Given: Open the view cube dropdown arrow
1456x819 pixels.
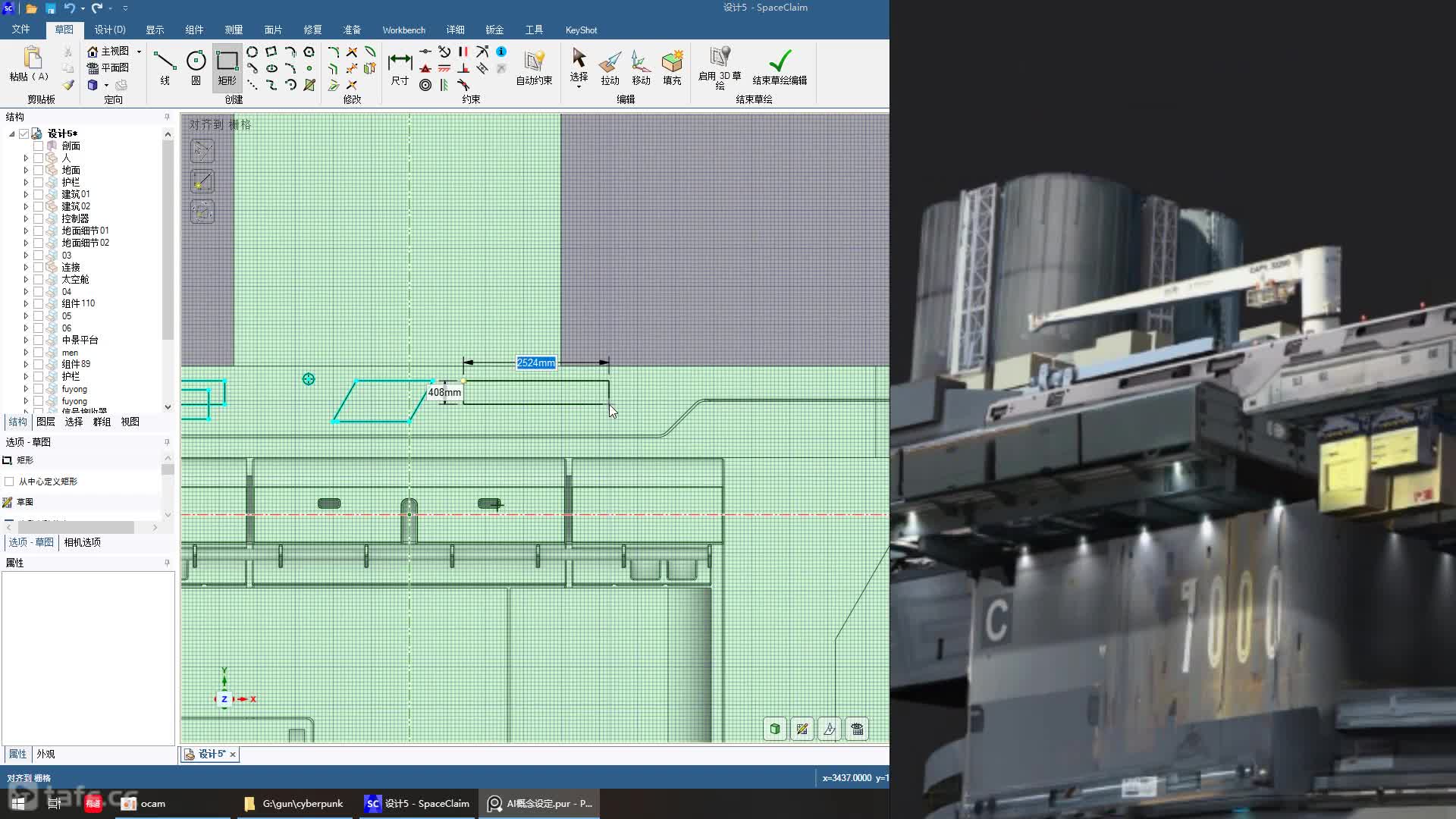Looking at the screenshot, I should pyautogui.click(x=107, y=85).
